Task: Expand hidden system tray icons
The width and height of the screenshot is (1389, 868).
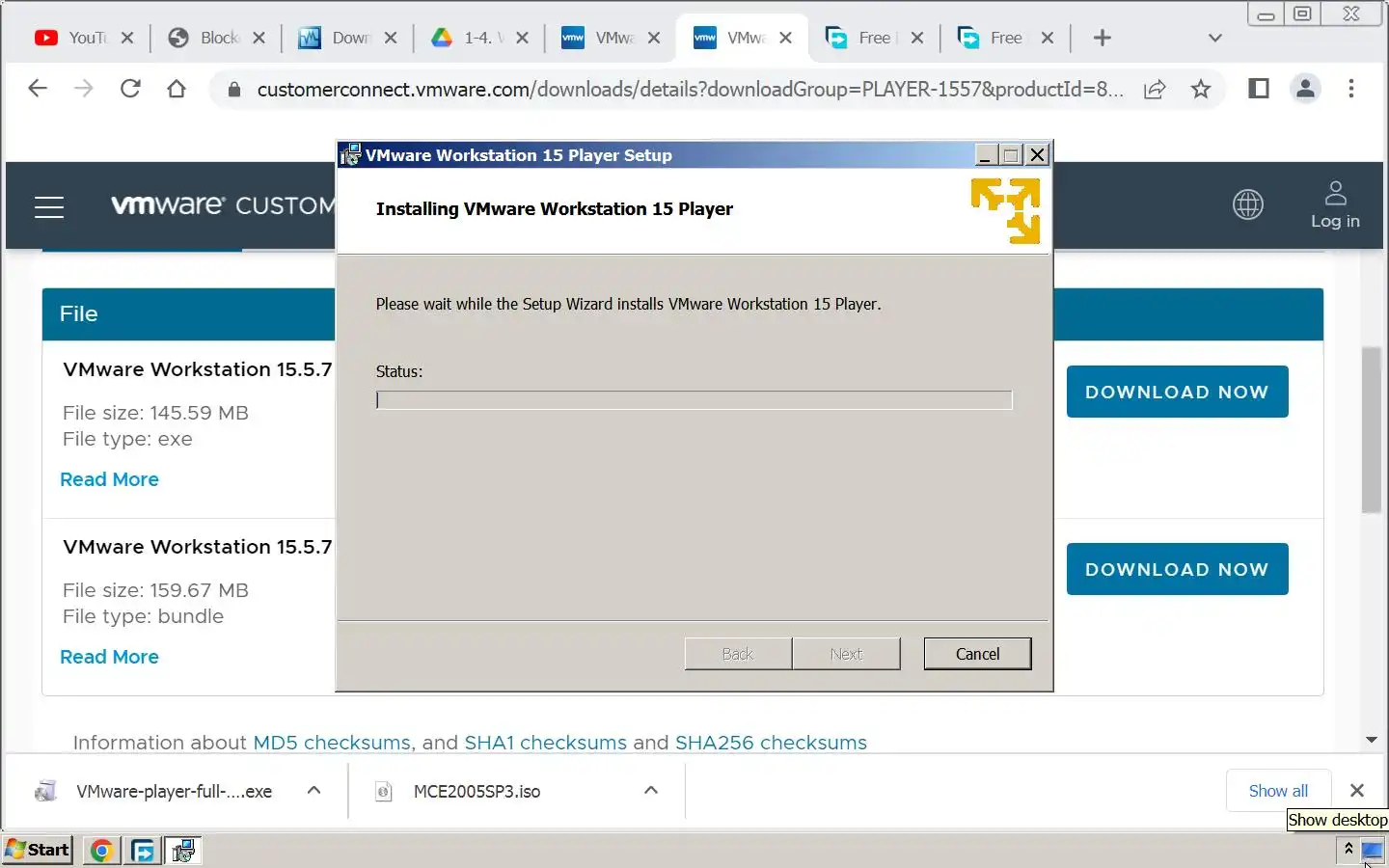Action: (1348, 850)
